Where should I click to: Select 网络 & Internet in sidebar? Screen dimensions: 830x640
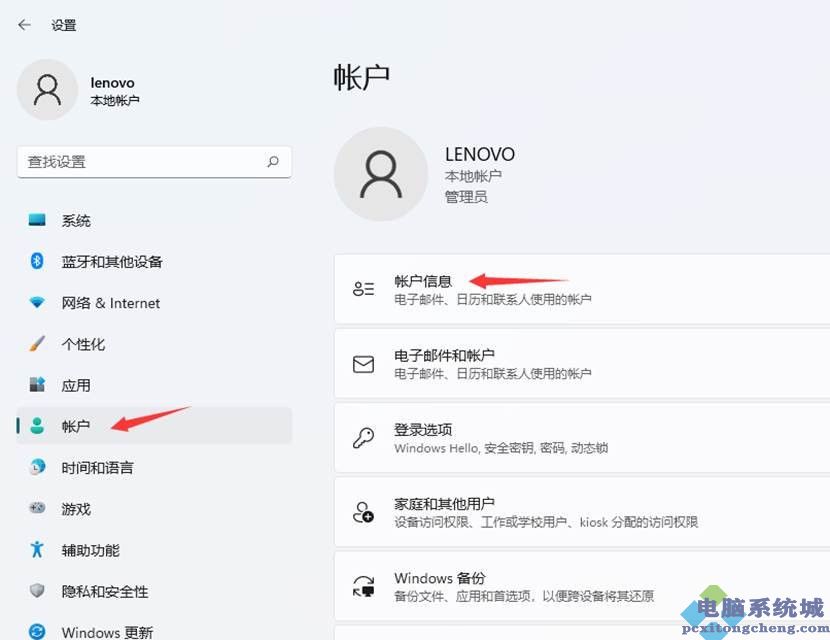(x=154, y=302)
